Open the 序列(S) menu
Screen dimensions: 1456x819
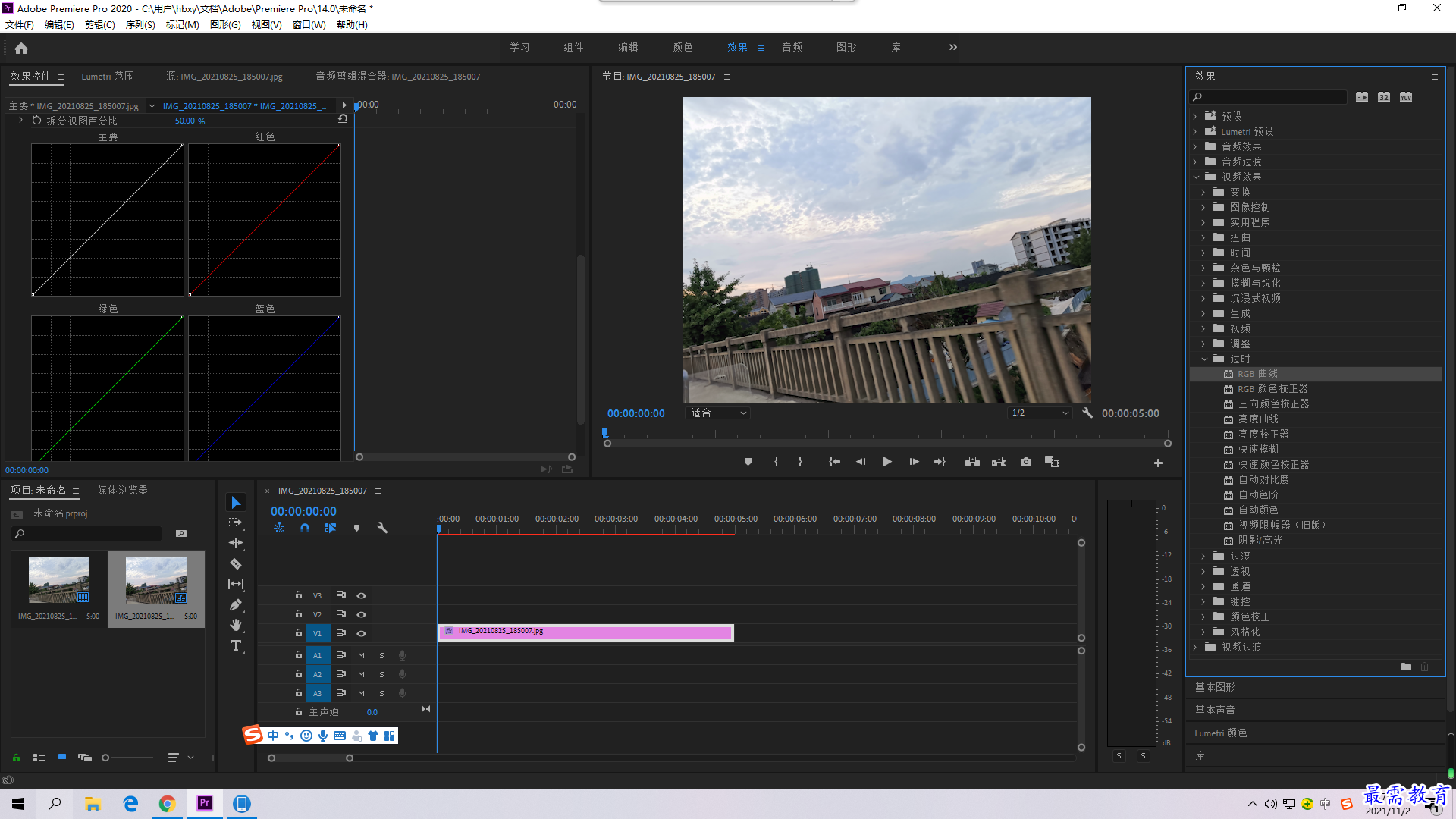click(x=140, y=25)
